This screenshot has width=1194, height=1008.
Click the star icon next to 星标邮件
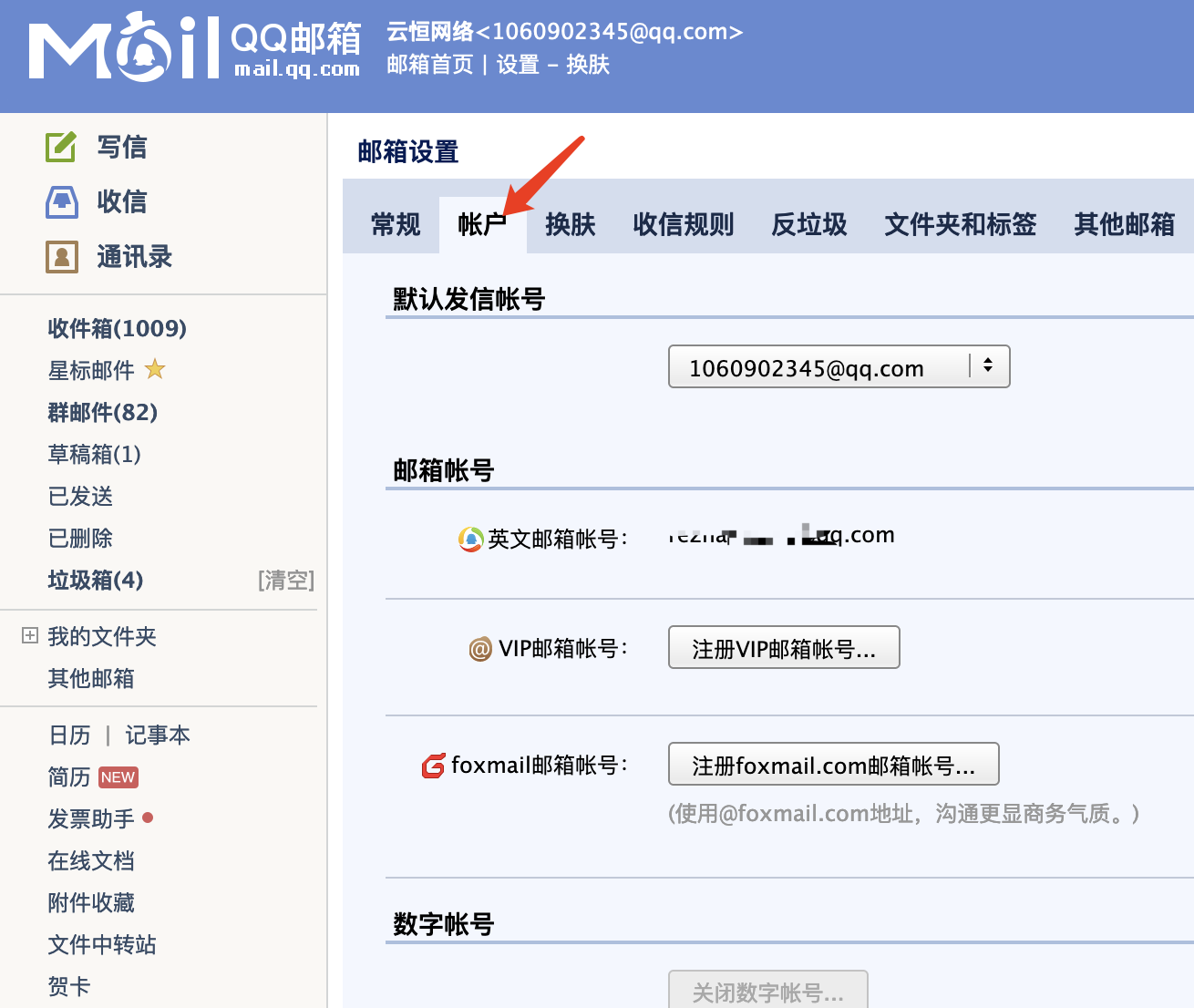155,369
